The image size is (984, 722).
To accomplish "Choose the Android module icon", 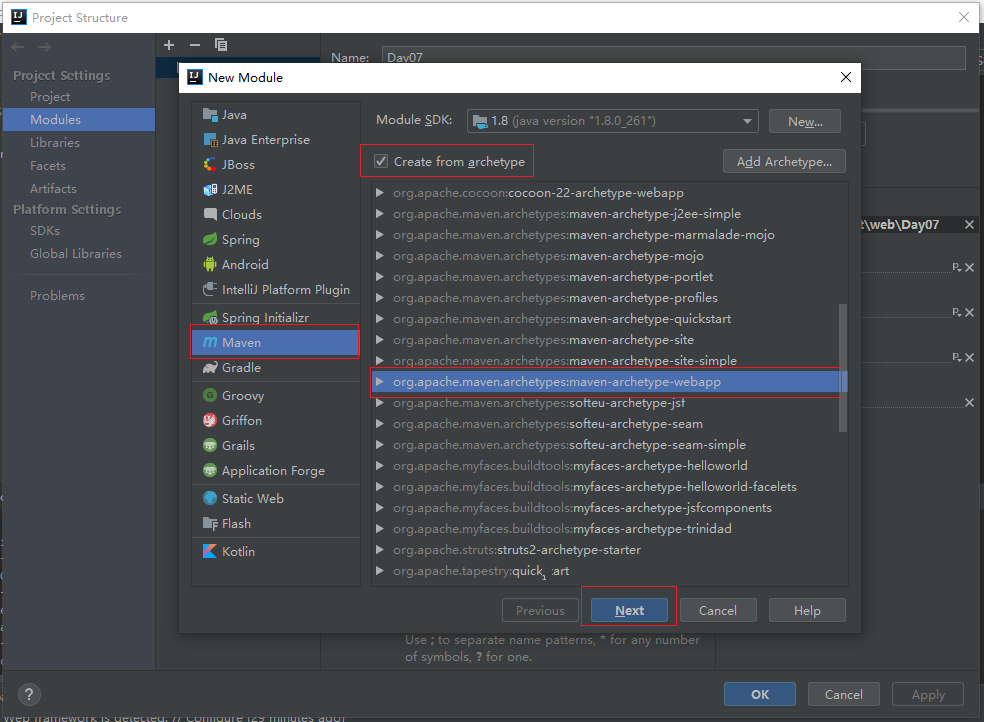I will pos(210,265).
